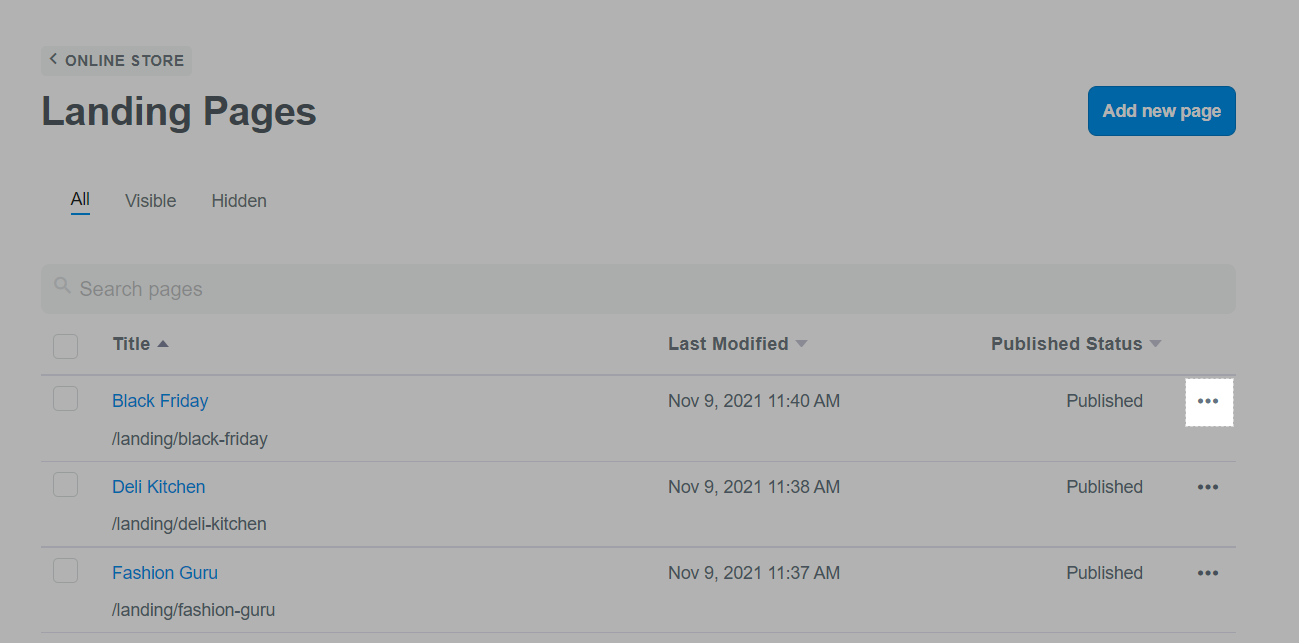Image resolution: width=1299 pixels, height=643 pixels.
Task: Open the Deli Kitchen page link
Action: pyautogui.click(x=158, y=487)
